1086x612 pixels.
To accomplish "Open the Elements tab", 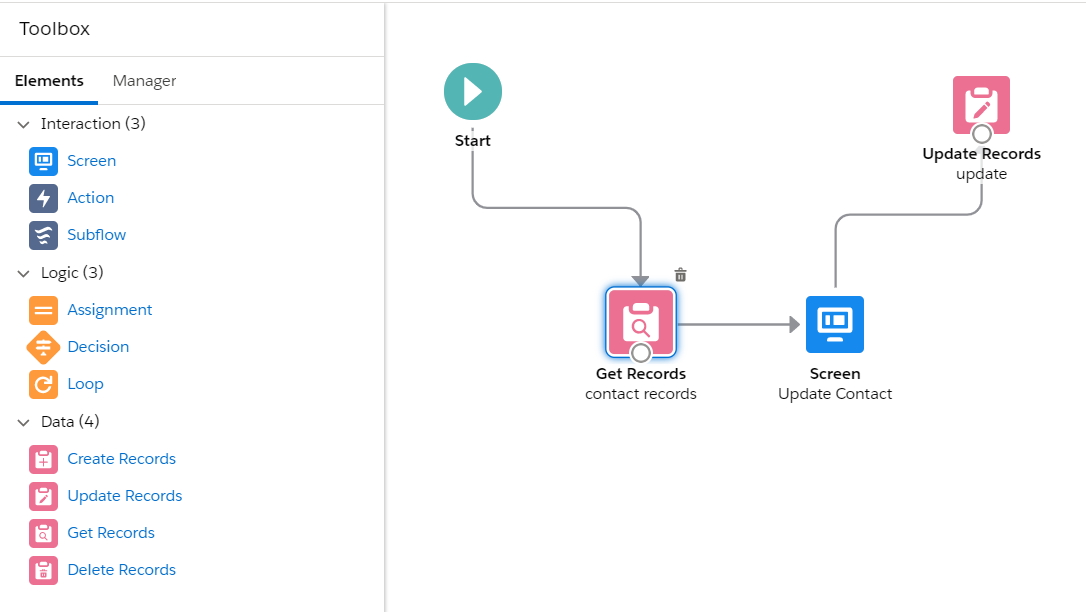I will click(49, 81).
